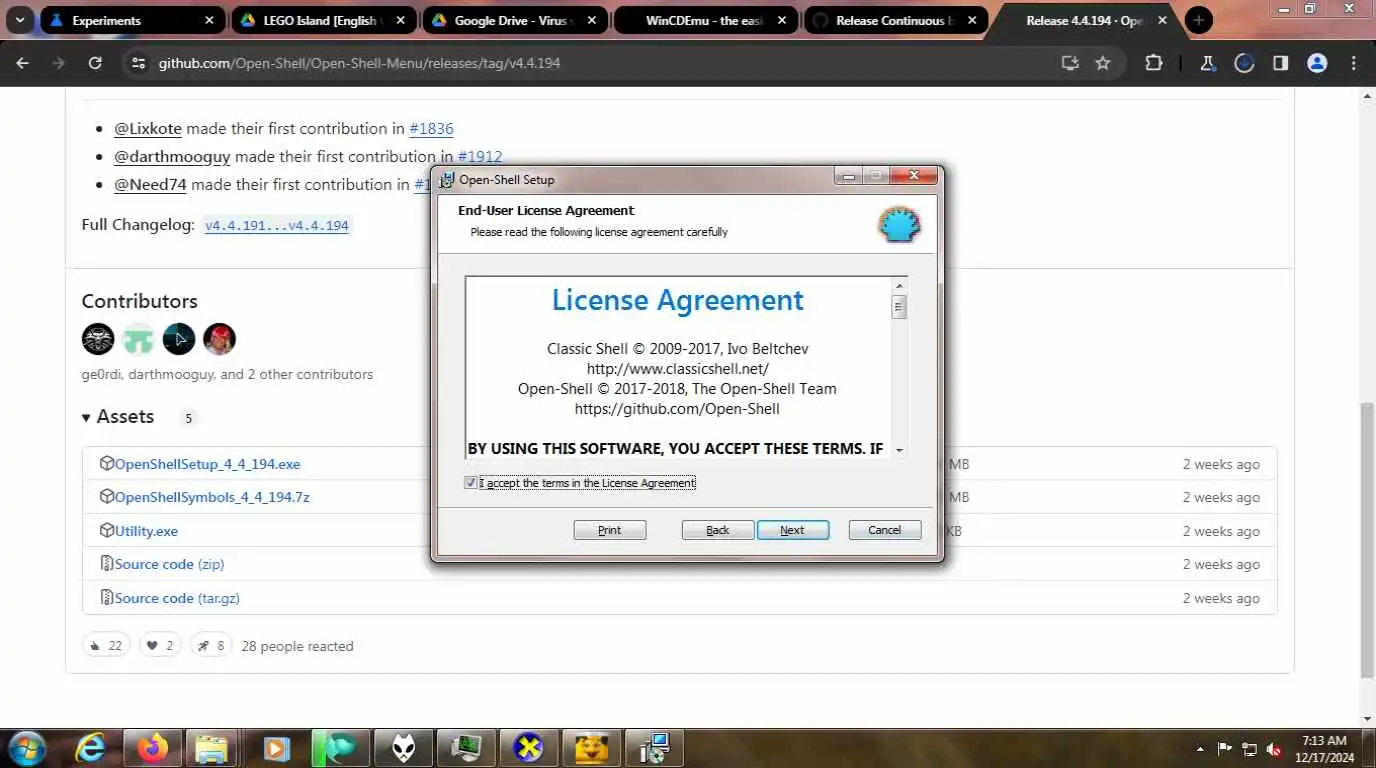Close the Experiments tab
Viewport: 1376px width, 768px height.
pyautogui.click(x=209, y=20)
